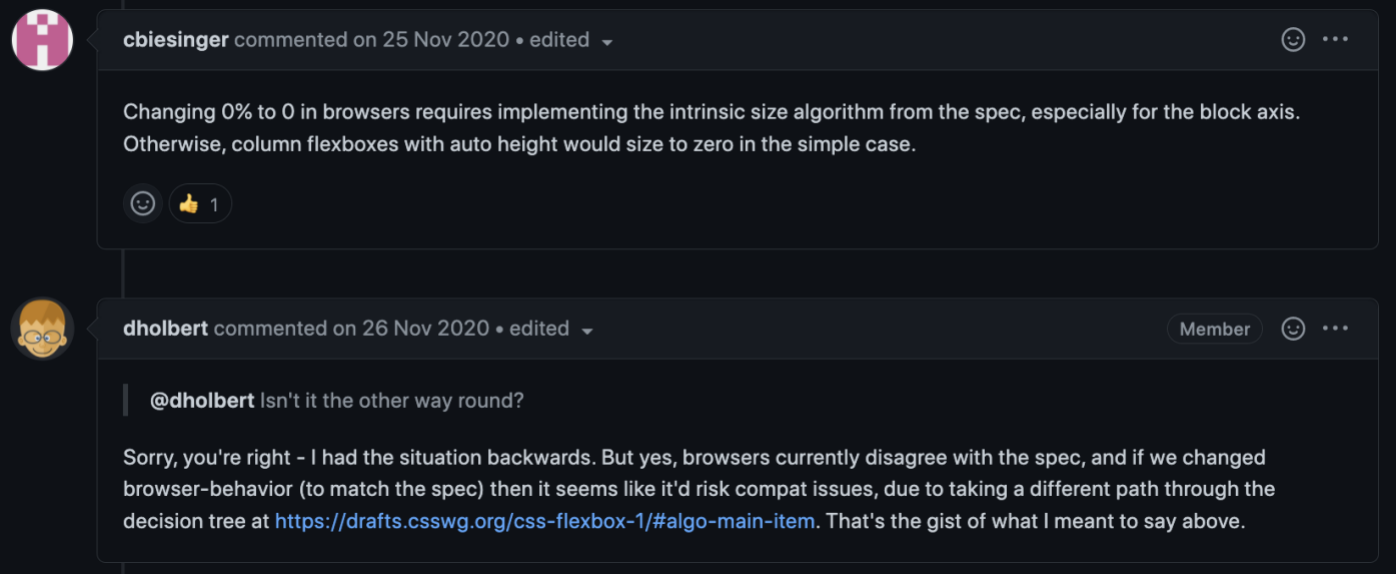The image size is (1396, 574).
Task: Toggle the thumbs up reaction
Action: [x=200, y=204]
